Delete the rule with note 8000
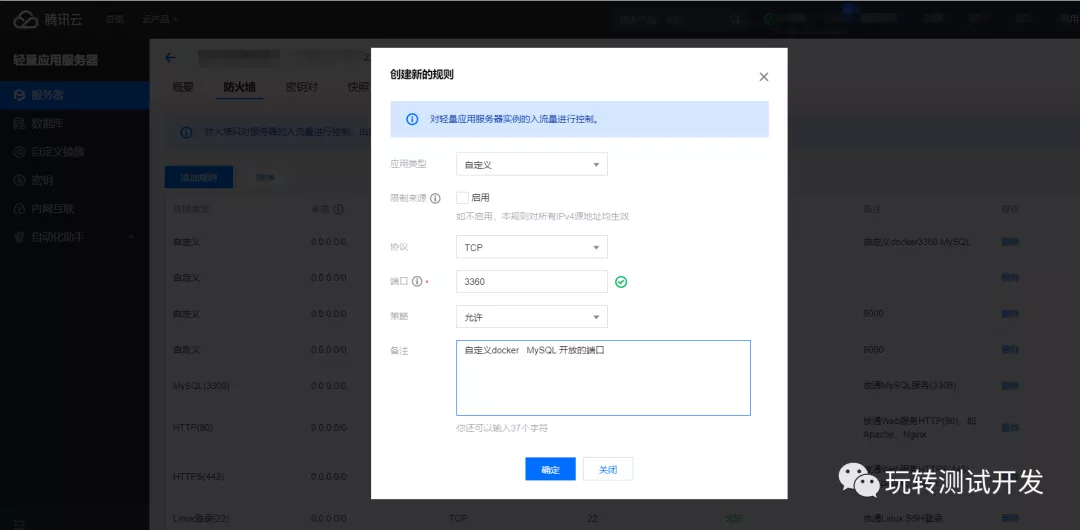 pyautogui.click(x=1010, y=314)
